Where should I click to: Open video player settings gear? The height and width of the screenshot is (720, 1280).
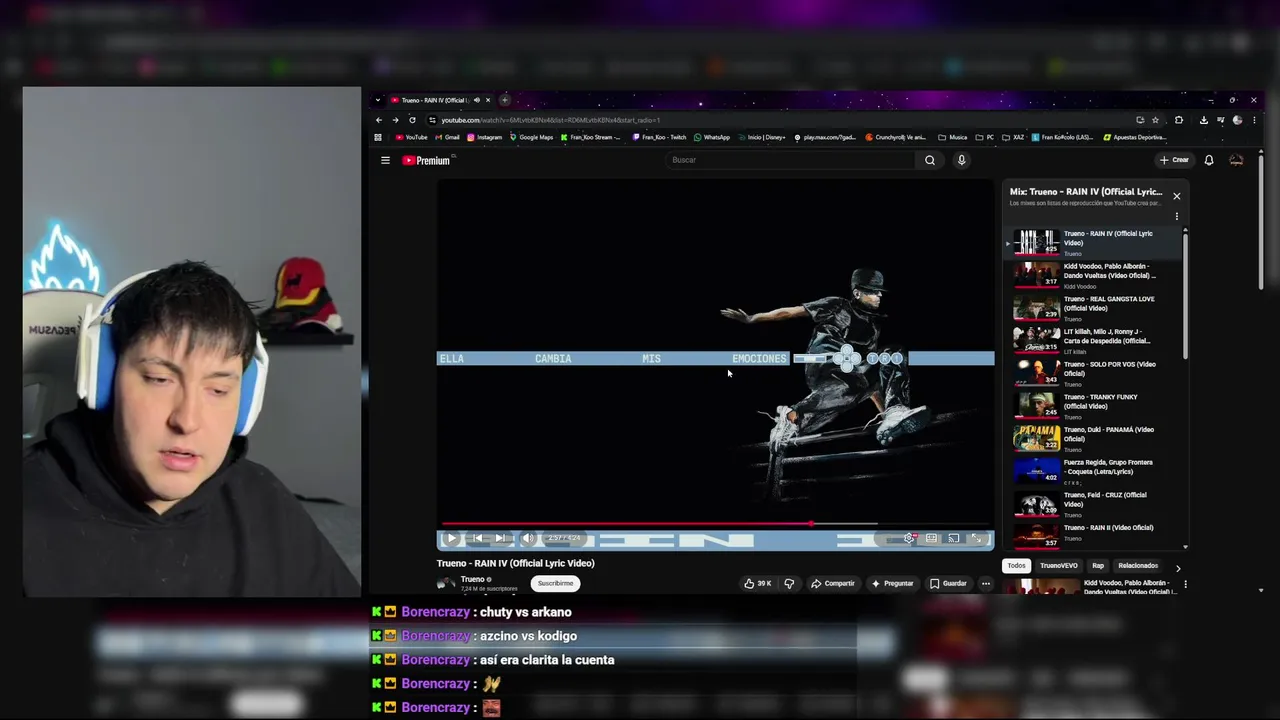point(909,538)
